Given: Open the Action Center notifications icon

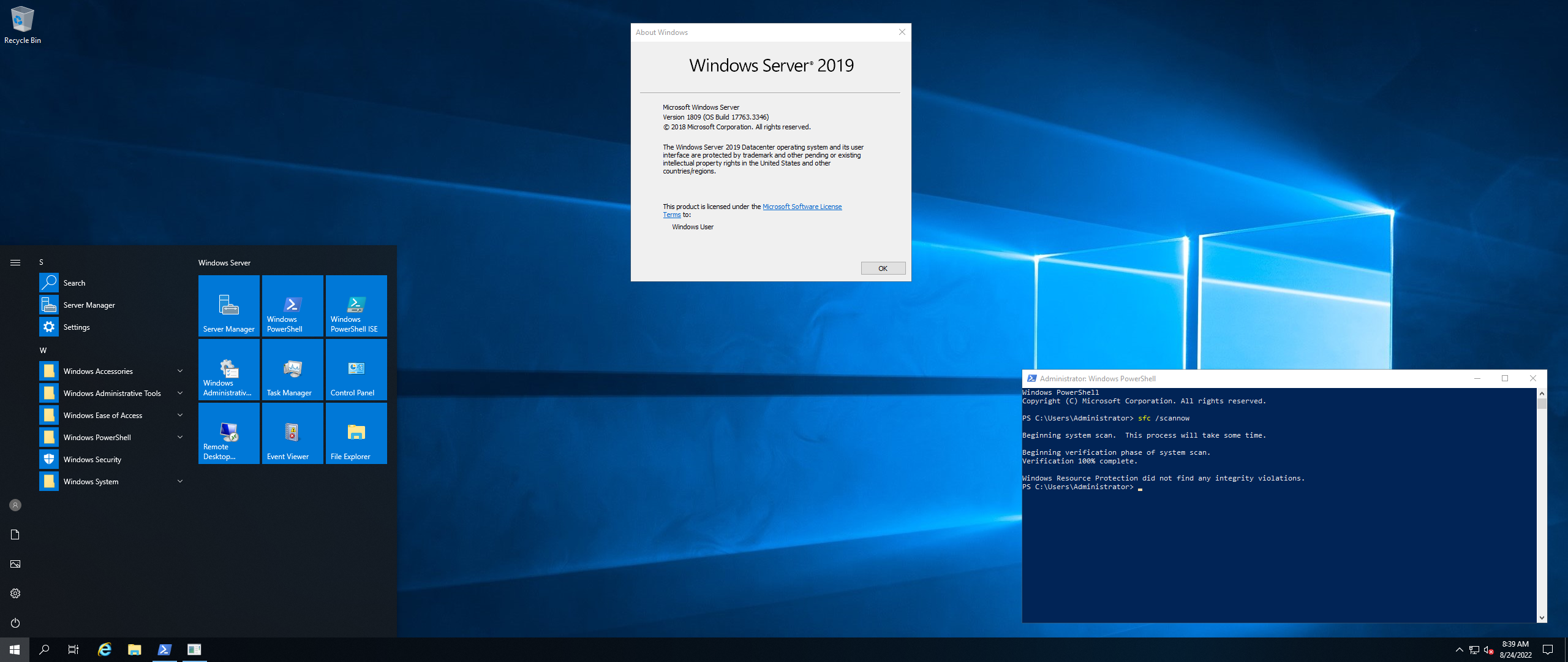Looking at the screenshot, I should [1548, 650].
